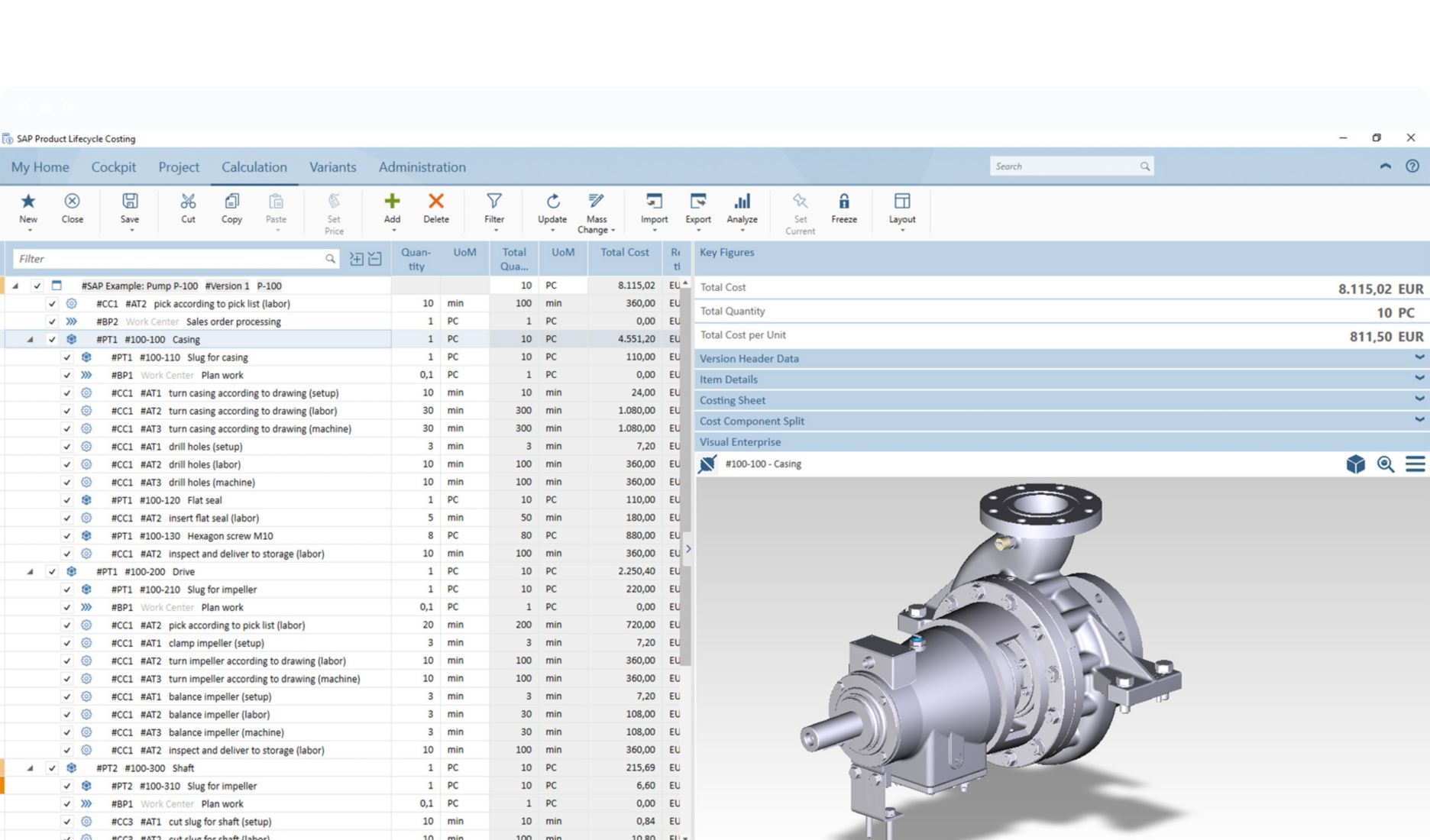The image size is (1430, 840).
Task: Toggle checkbox for Sales order processing row
Action: 52,321
